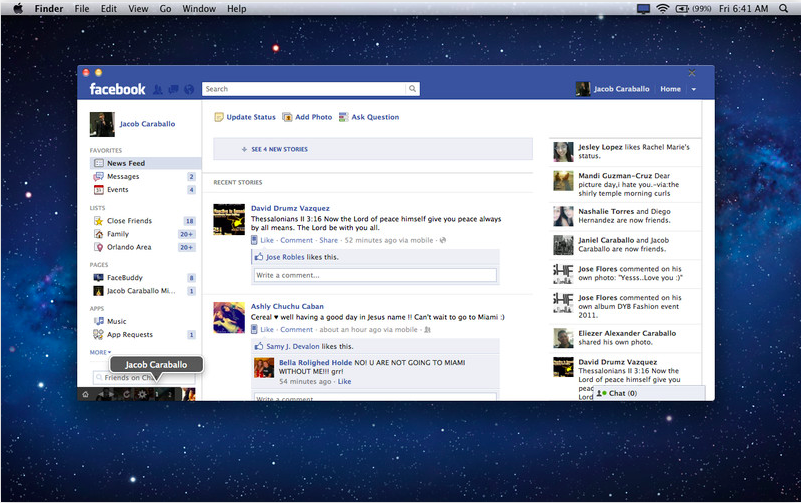801x503 pixels.
Task: Open friend requests icon in Facebook header
Action: [x=158, y=89]
